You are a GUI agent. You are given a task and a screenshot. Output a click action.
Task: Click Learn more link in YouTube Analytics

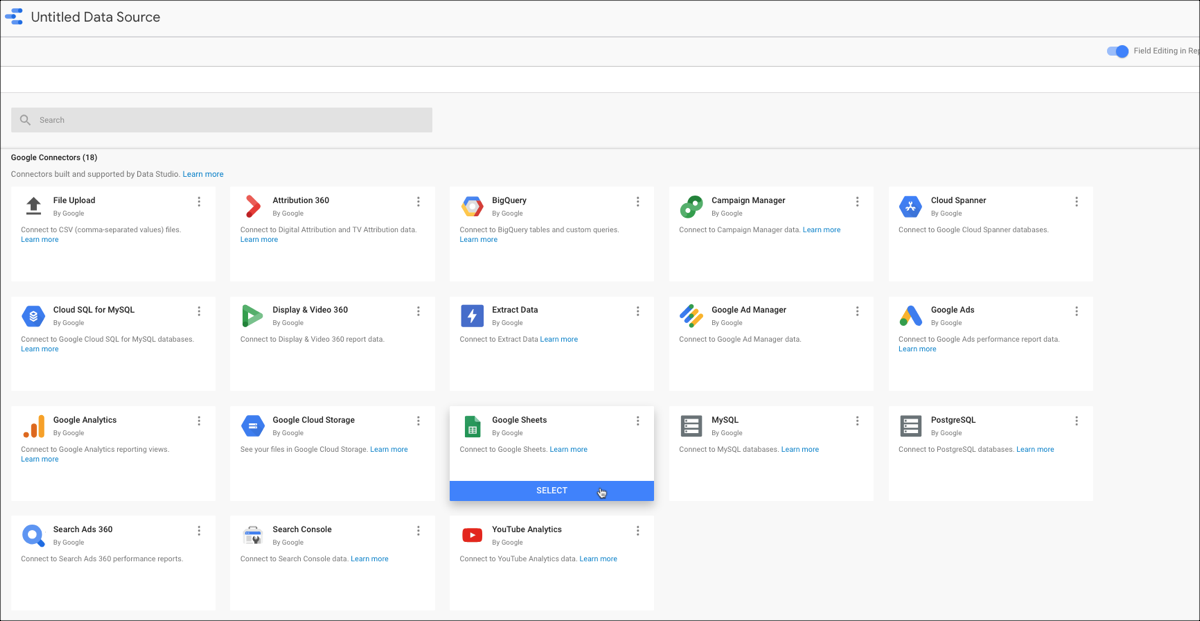[598, 559]
